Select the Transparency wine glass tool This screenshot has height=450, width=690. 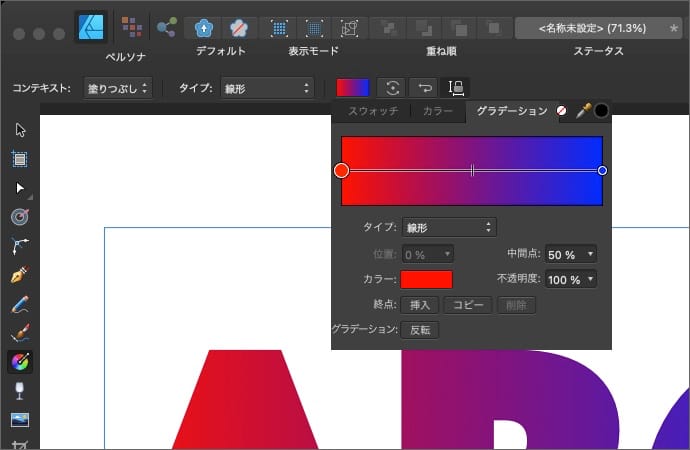pos(19,391)
